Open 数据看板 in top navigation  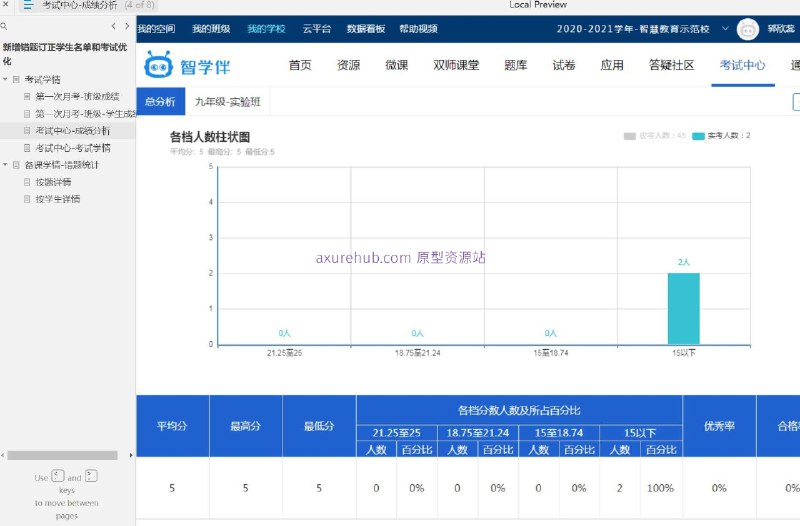point(365,29)
